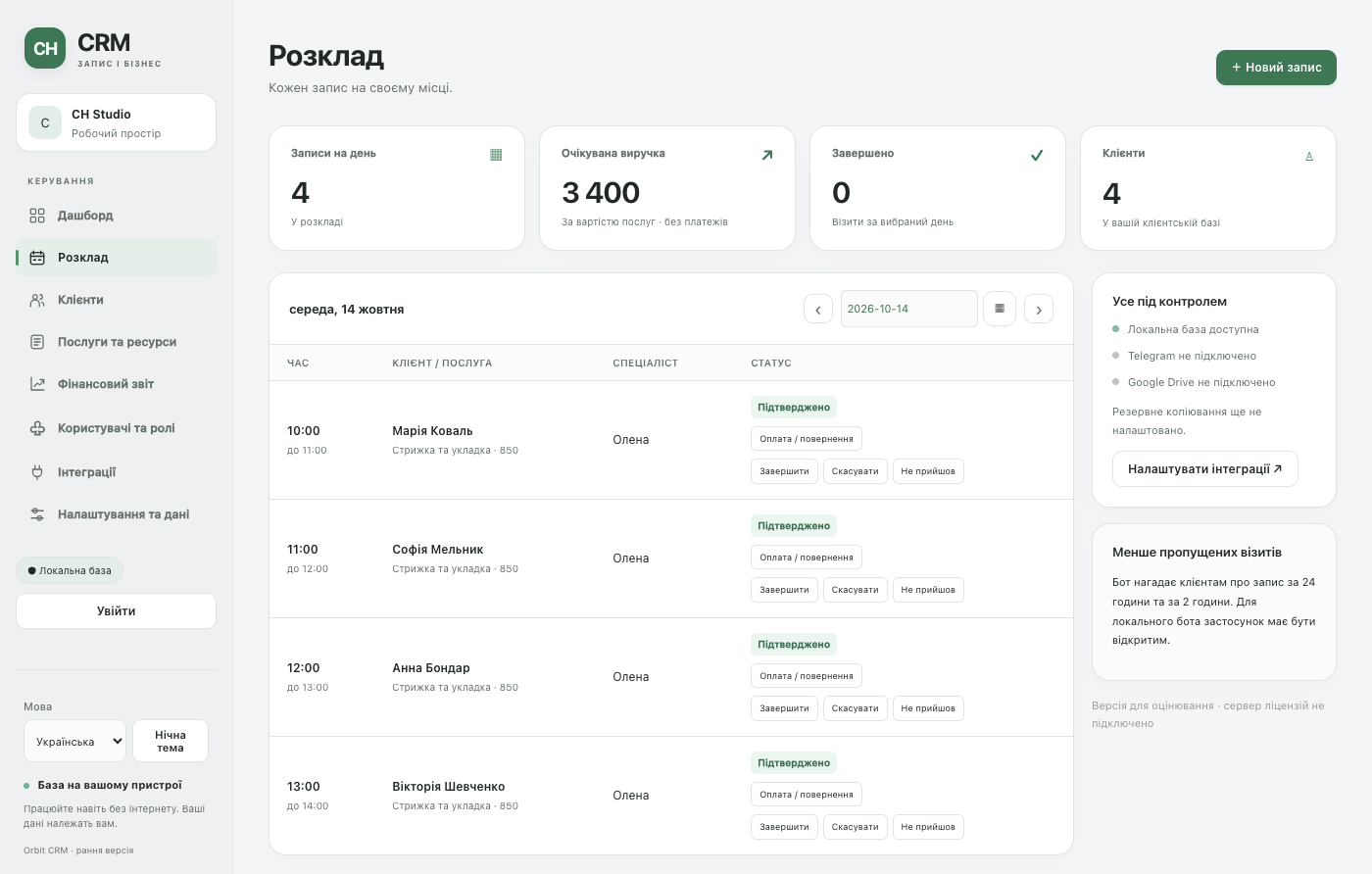Image resolution: width=1372 pixels, height=874 pixels.
Task: Go to next day with right chevron
Action: click(1039, 310)
